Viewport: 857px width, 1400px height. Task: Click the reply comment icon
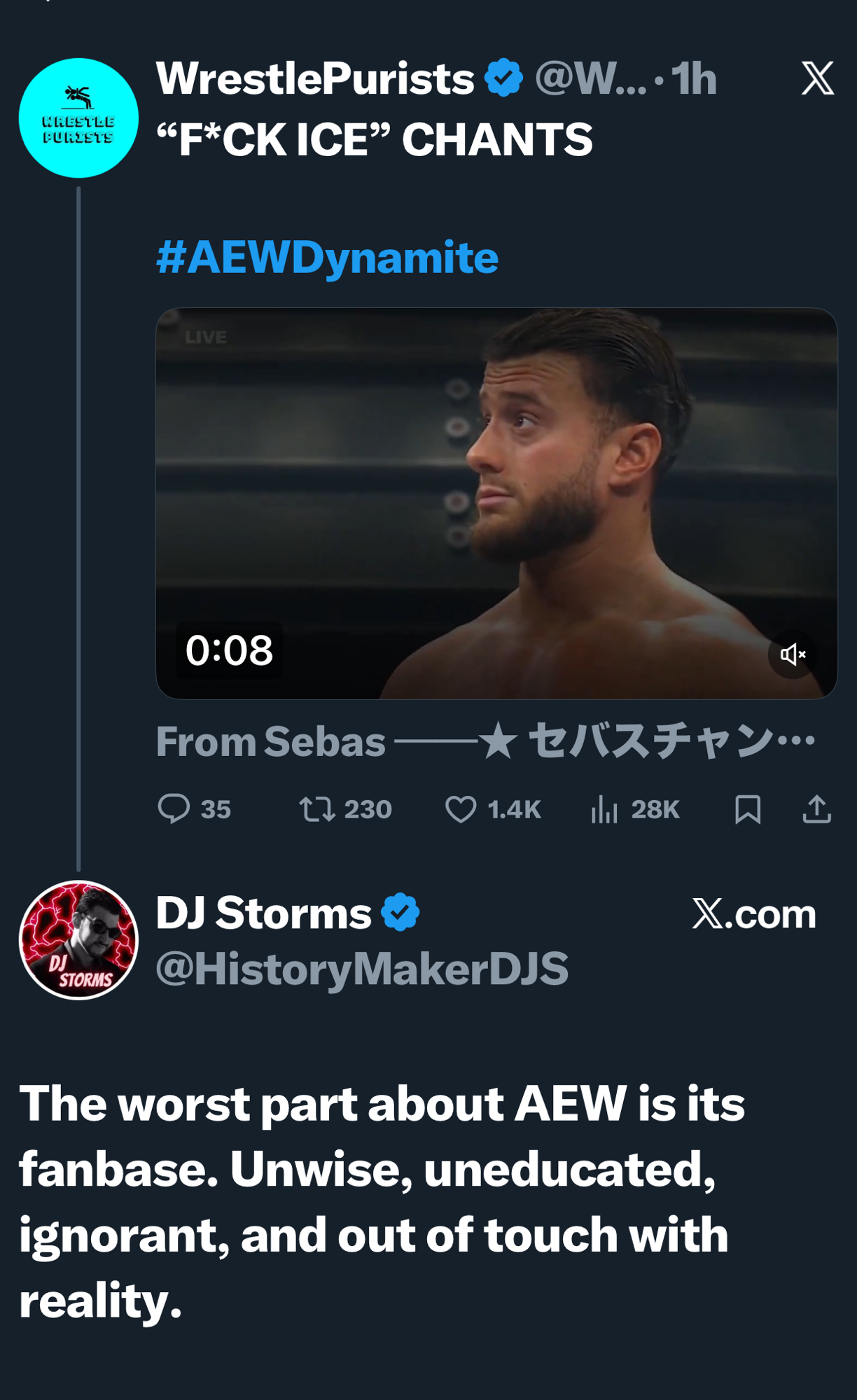coord(174,808)
